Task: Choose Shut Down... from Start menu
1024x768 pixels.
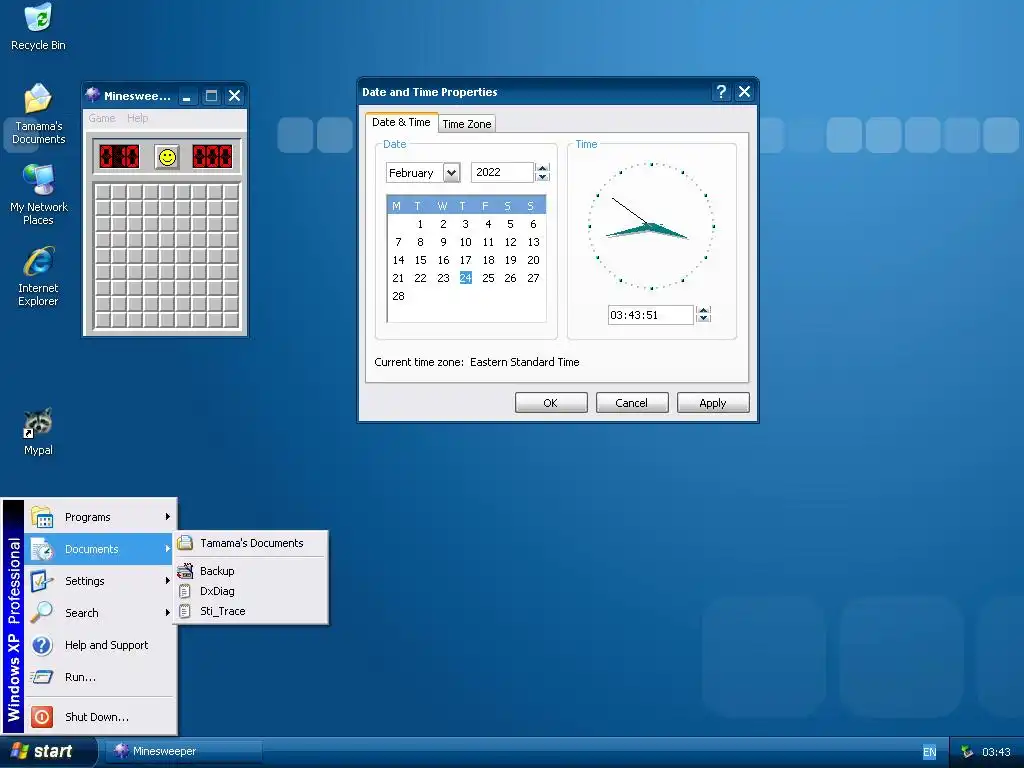Action: point(101,716)
